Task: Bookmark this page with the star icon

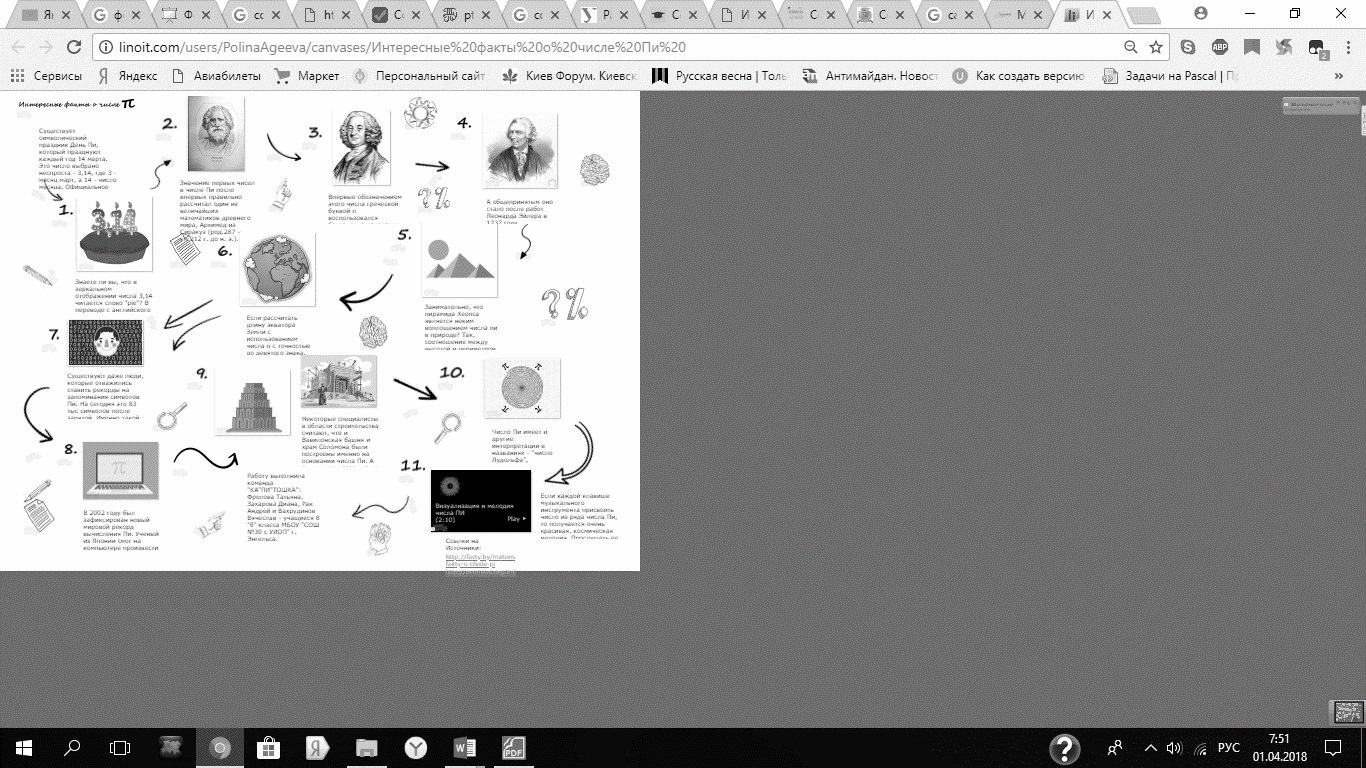Action: pos(1156,47)
